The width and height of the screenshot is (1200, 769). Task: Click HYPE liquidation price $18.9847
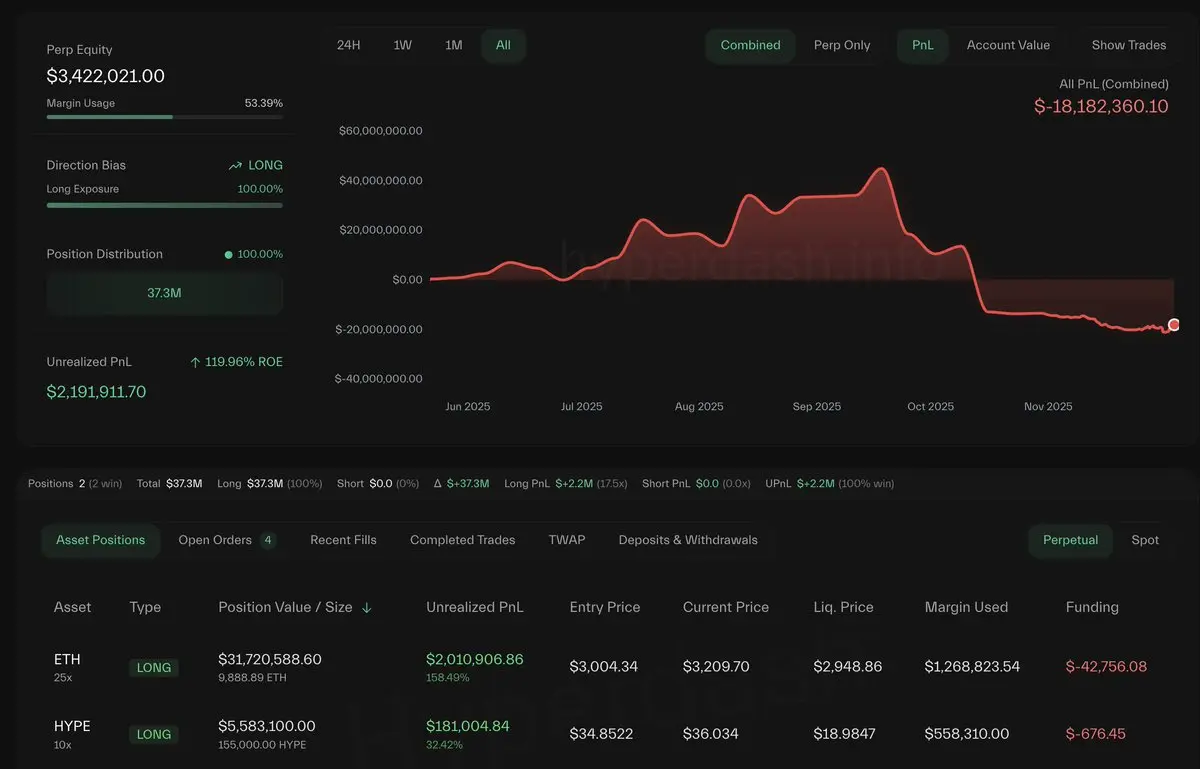845,734
